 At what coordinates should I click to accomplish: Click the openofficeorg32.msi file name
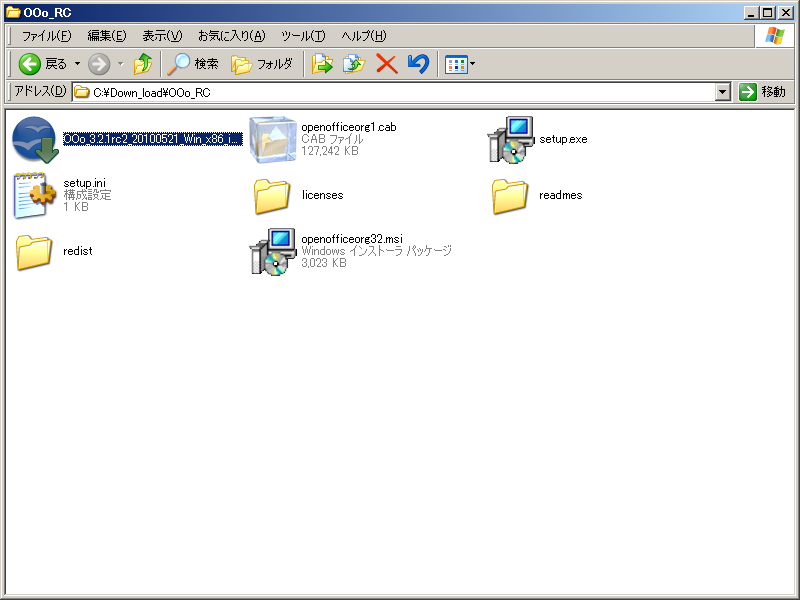click(352, 239)
